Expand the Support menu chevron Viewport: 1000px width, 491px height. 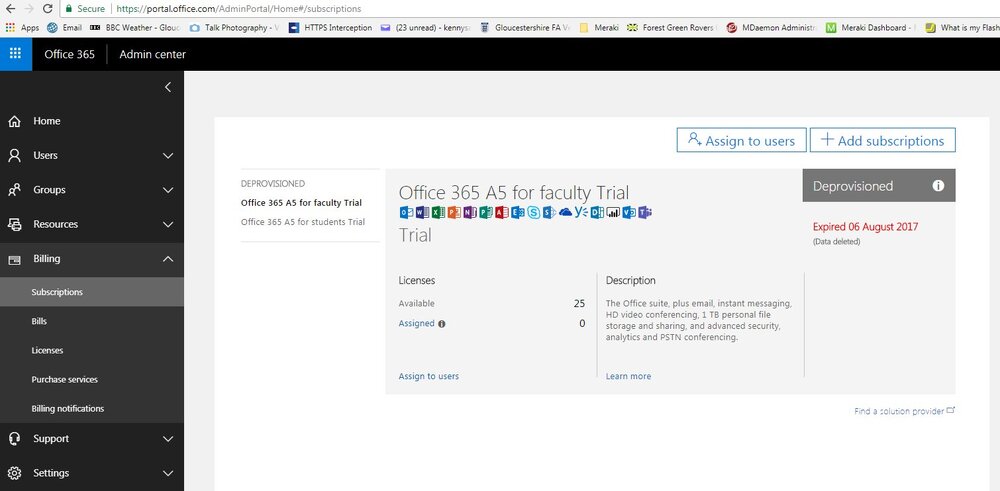[x=168, y=439]
